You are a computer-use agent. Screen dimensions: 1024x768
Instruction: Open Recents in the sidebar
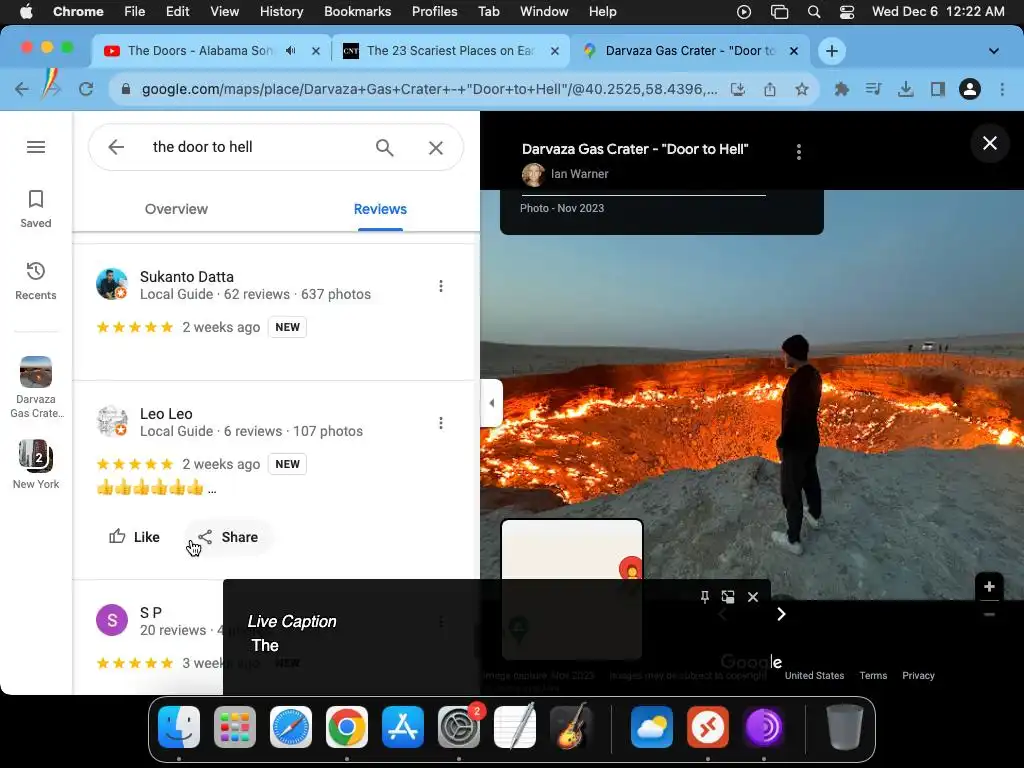36,281
